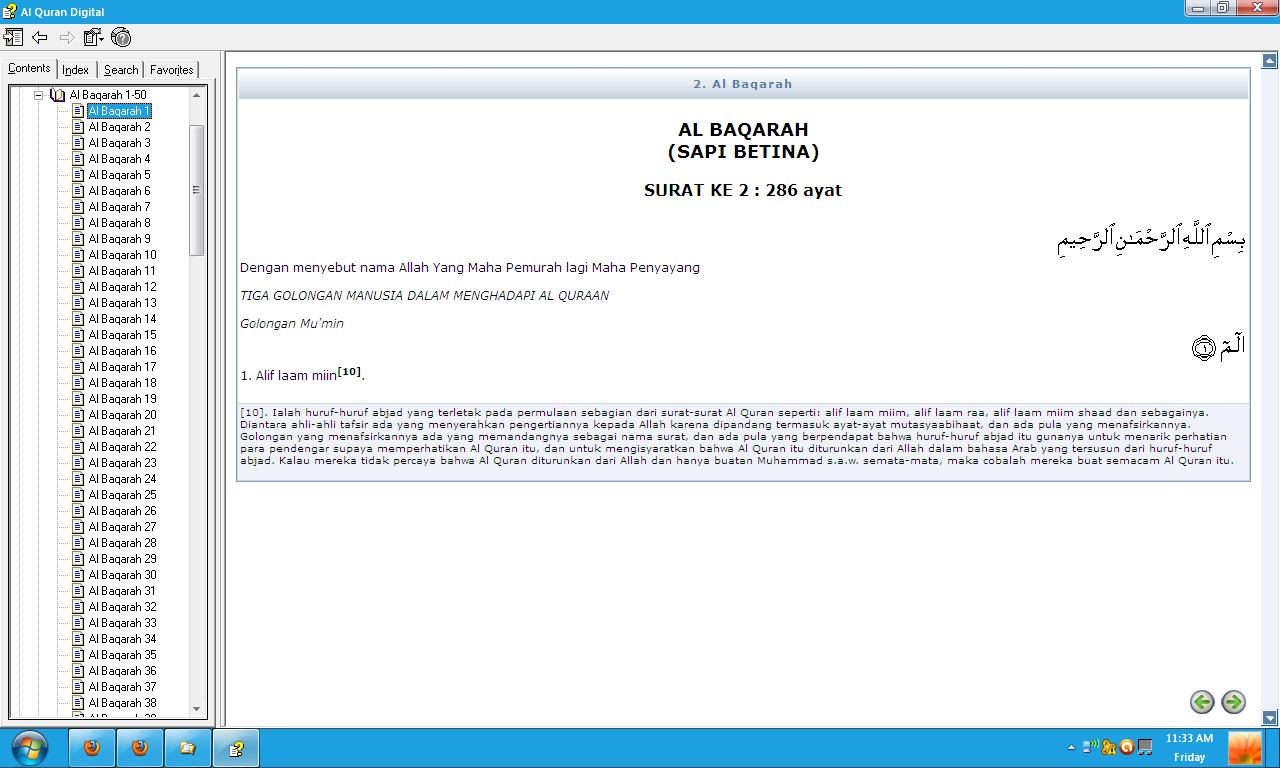
Task: Open Al Baqarah 13 topic
Action: (x=122, y=303)
